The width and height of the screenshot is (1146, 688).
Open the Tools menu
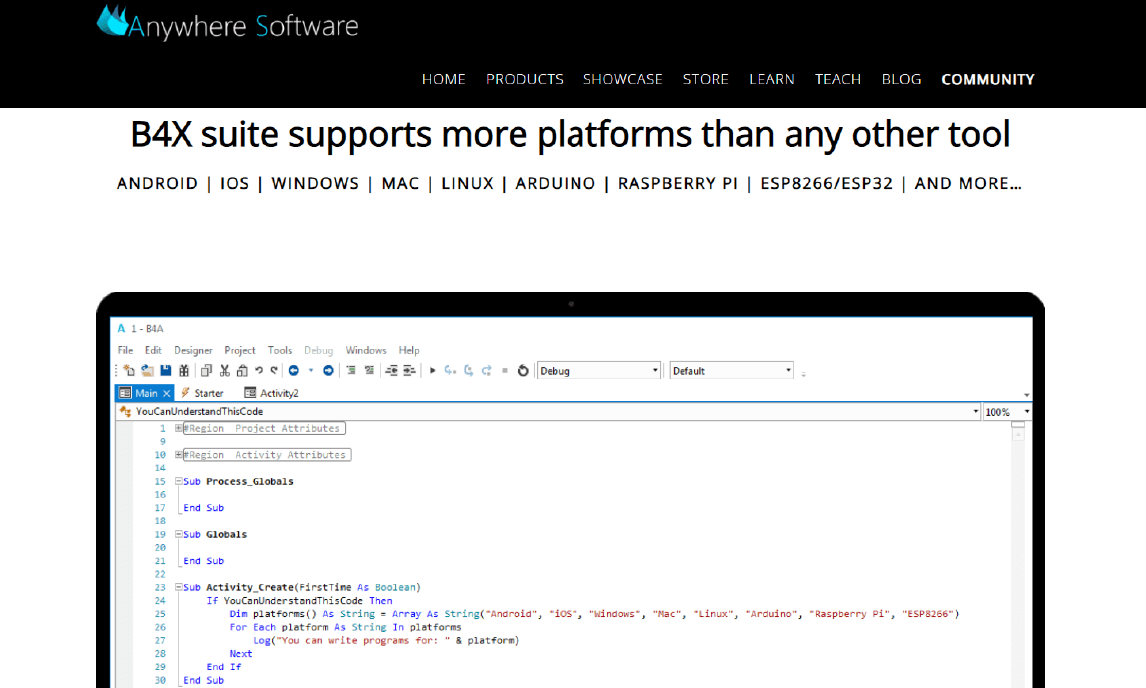pos(280,350)
